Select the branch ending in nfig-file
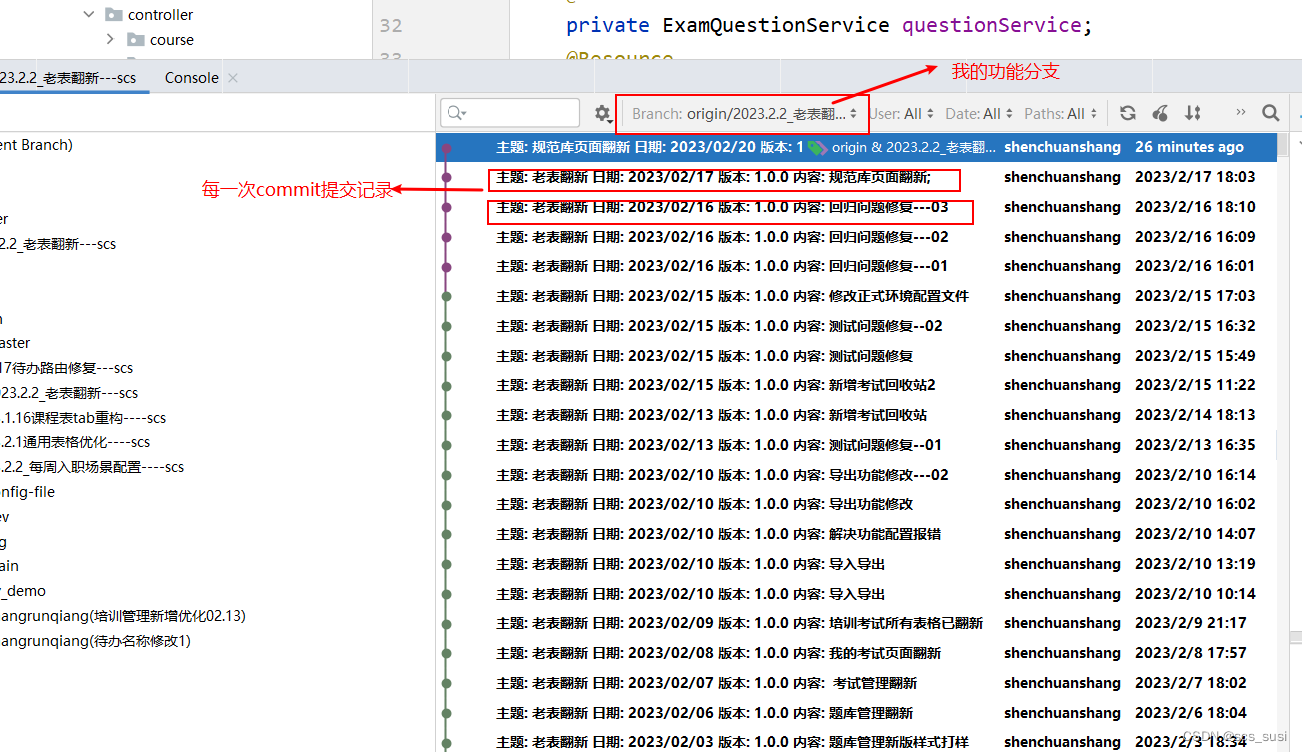This screenshot has width=1302, height=752. point(28,492)
